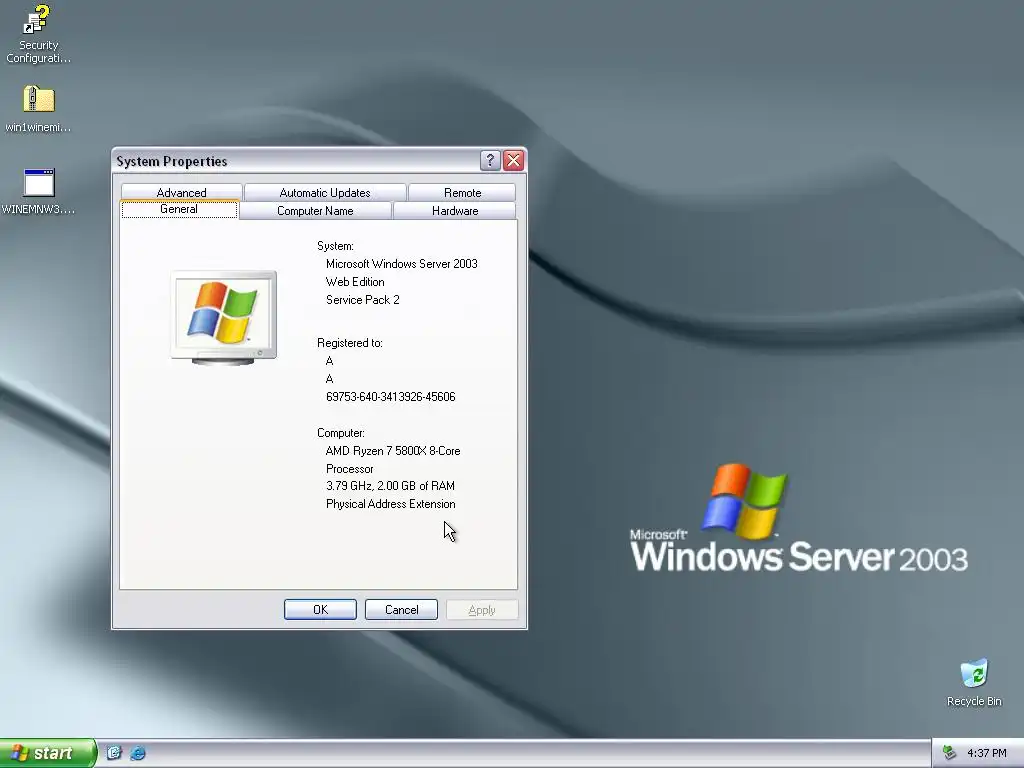Click the Cancel button
Image resolution: width=1024 pixels, height=768 pixels.
pyautogui.click(x=401, y=609)
